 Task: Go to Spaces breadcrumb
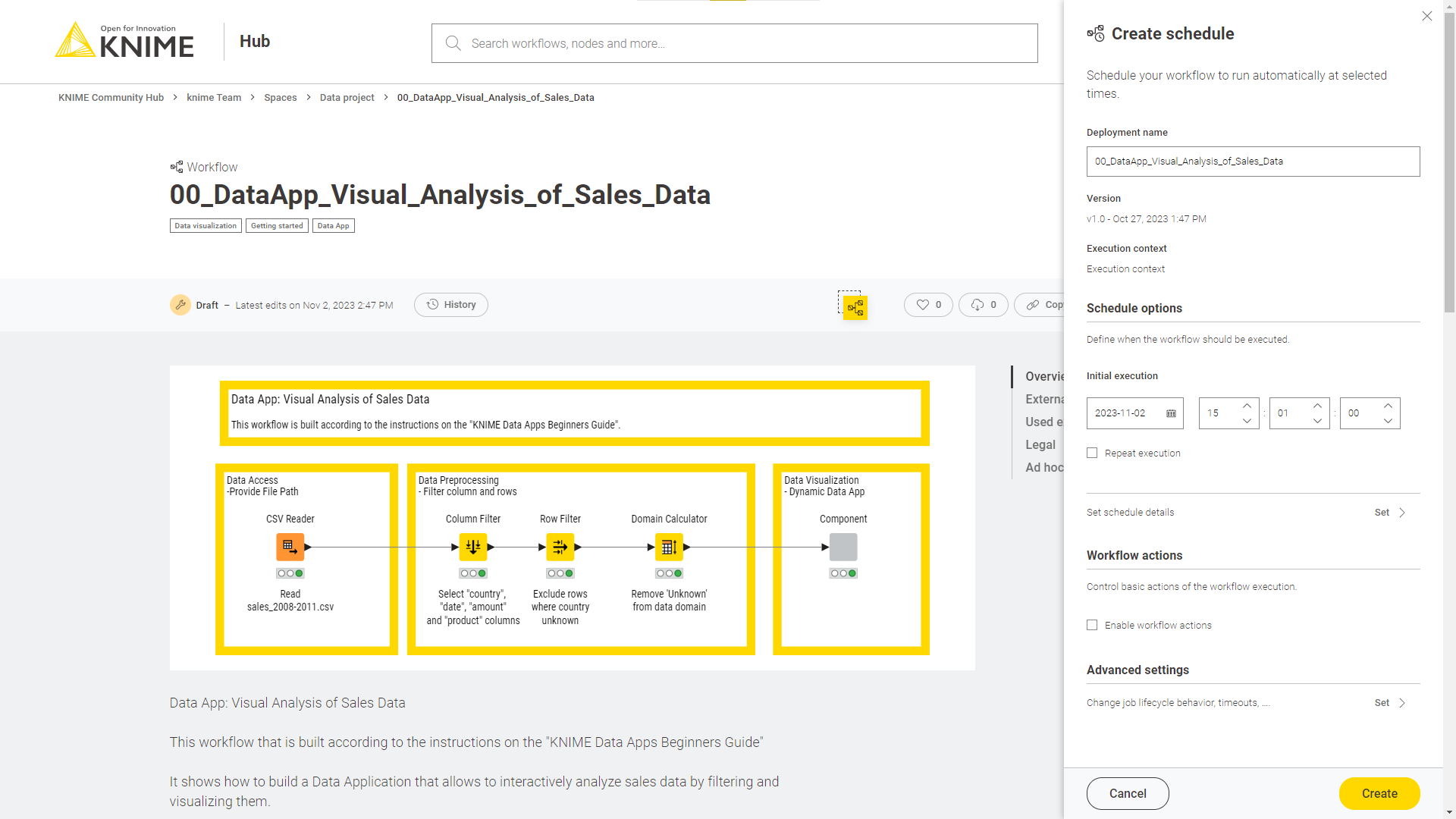coord(280,98)
